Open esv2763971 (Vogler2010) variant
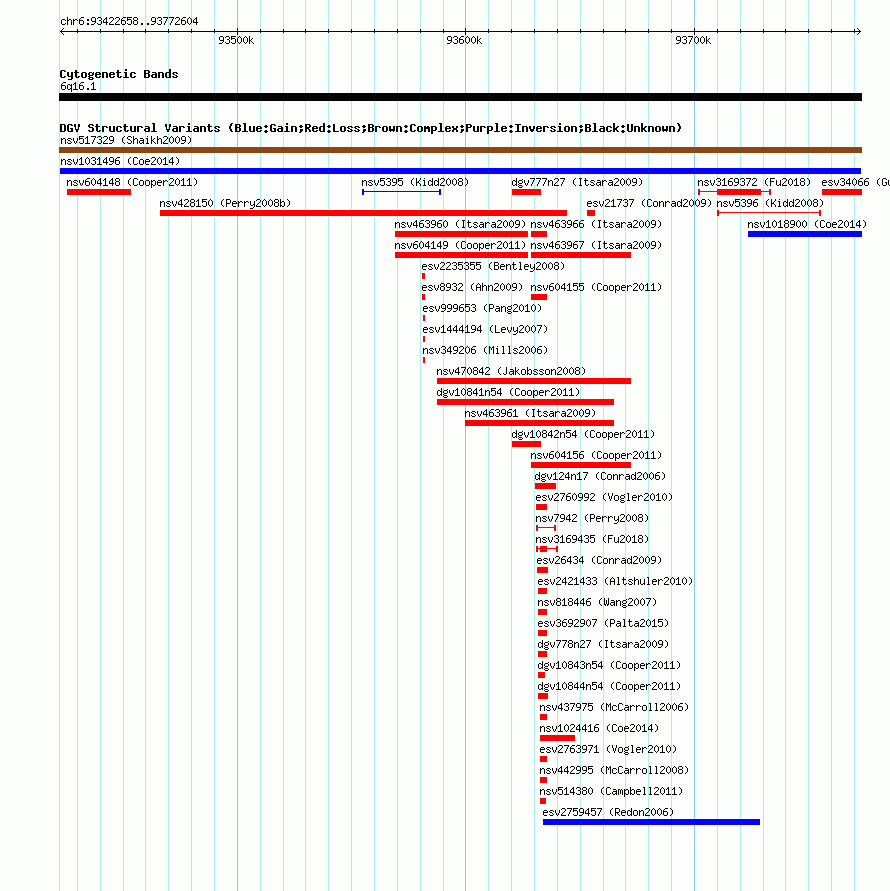Viewport: 890px width, 891px height. [608, 750]
